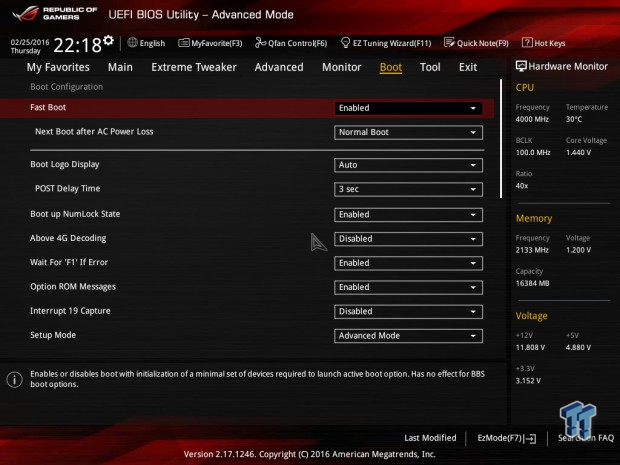Launch EZ Tuning Wizard(F11) label

tap(392, 43)
